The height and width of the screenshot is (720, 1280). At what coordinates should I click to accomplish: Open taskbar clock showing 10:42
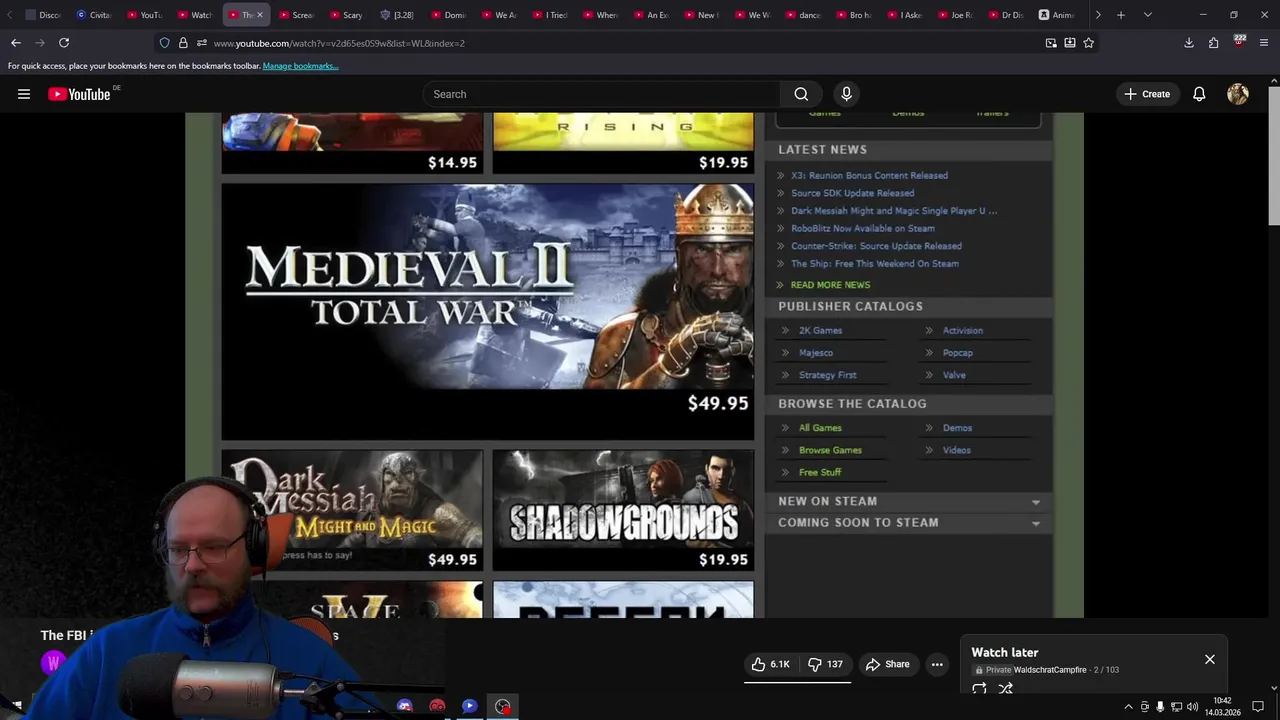click(1222, 706)
